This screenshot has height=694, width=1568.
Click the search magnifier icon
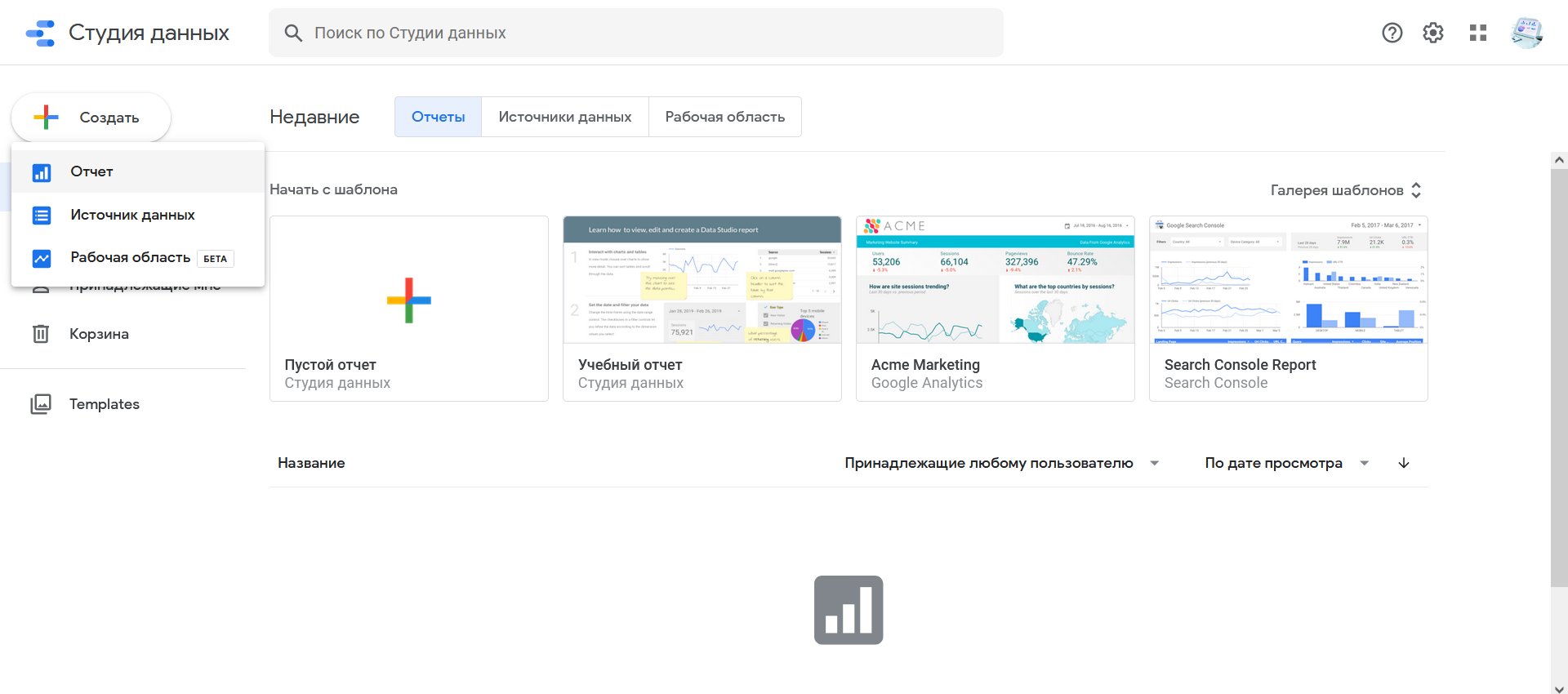(x=292, y=33)
